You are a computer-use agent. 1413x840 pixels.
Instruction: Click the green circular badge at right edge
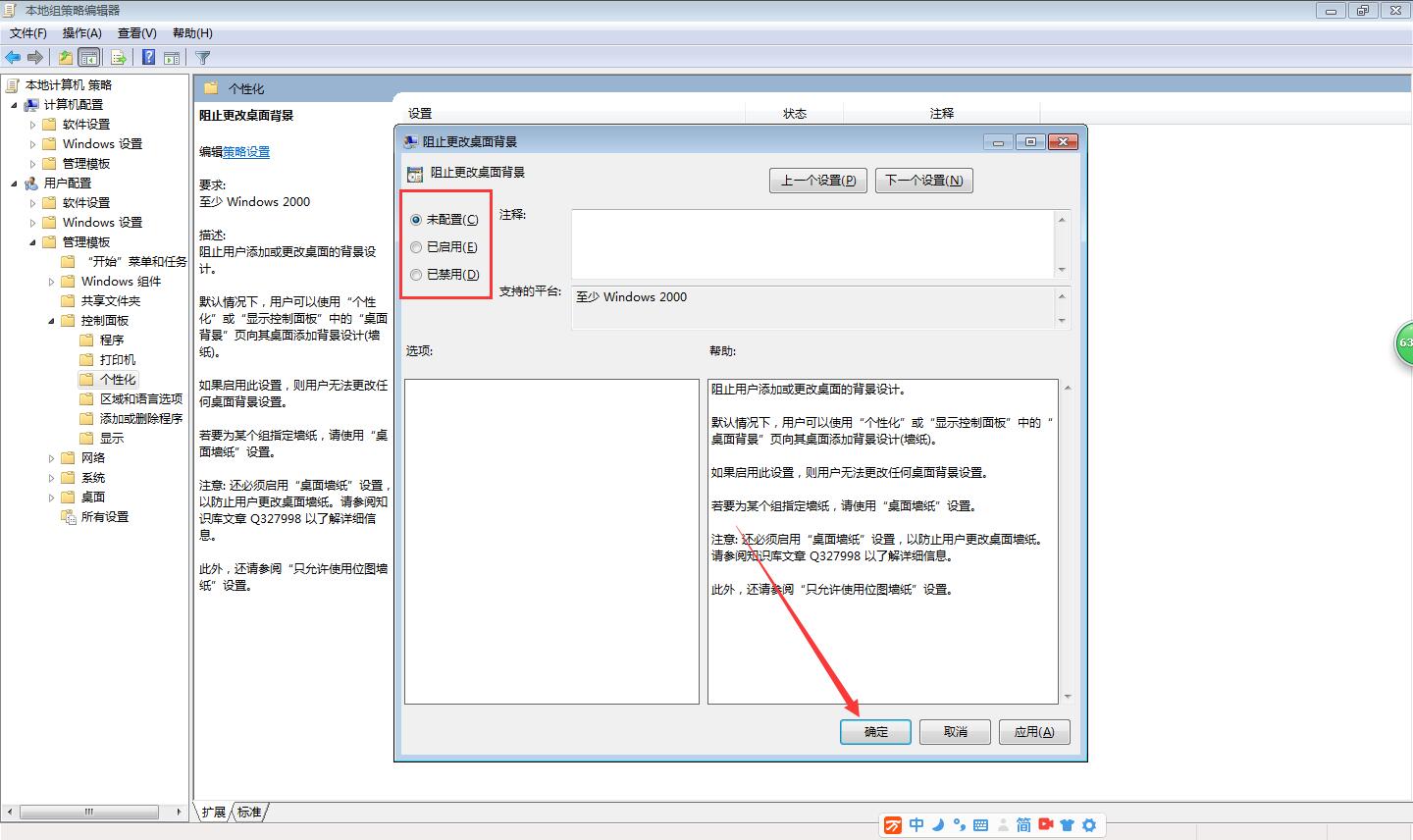coord(1404,343)
